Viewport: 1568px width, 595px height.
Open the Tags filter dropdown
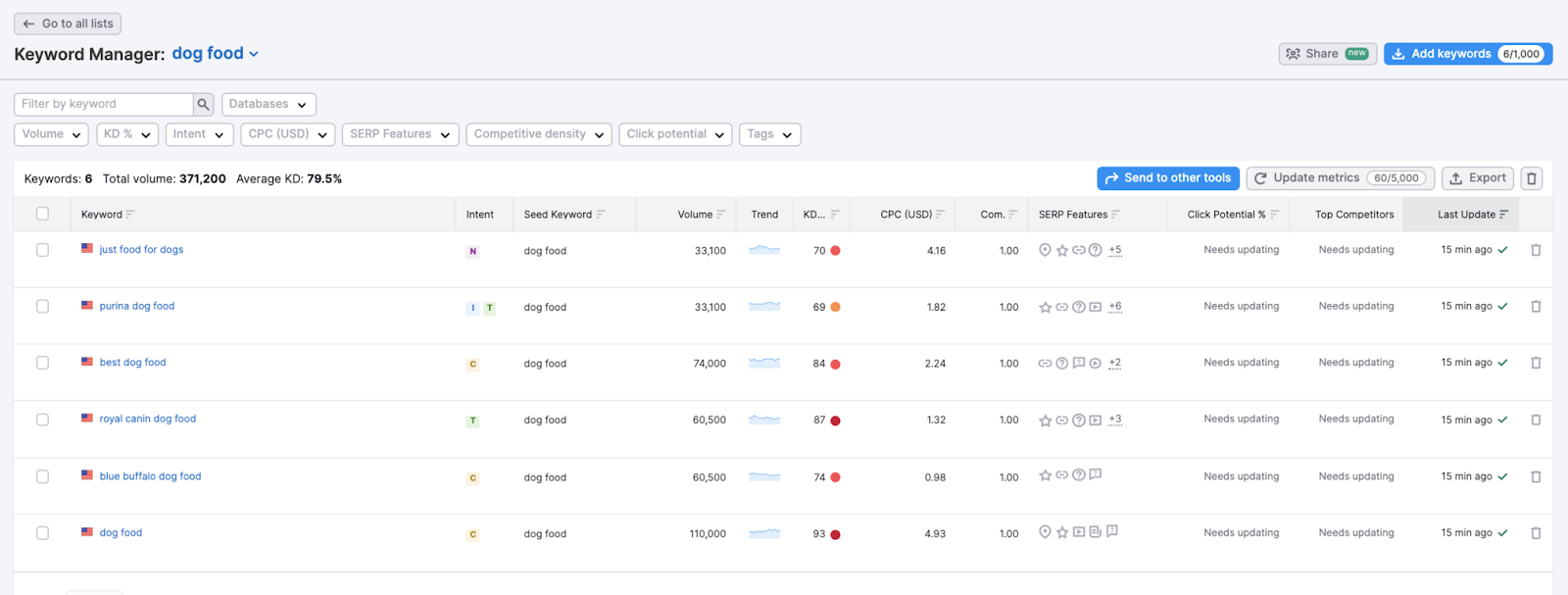click(x=770, y=134)
